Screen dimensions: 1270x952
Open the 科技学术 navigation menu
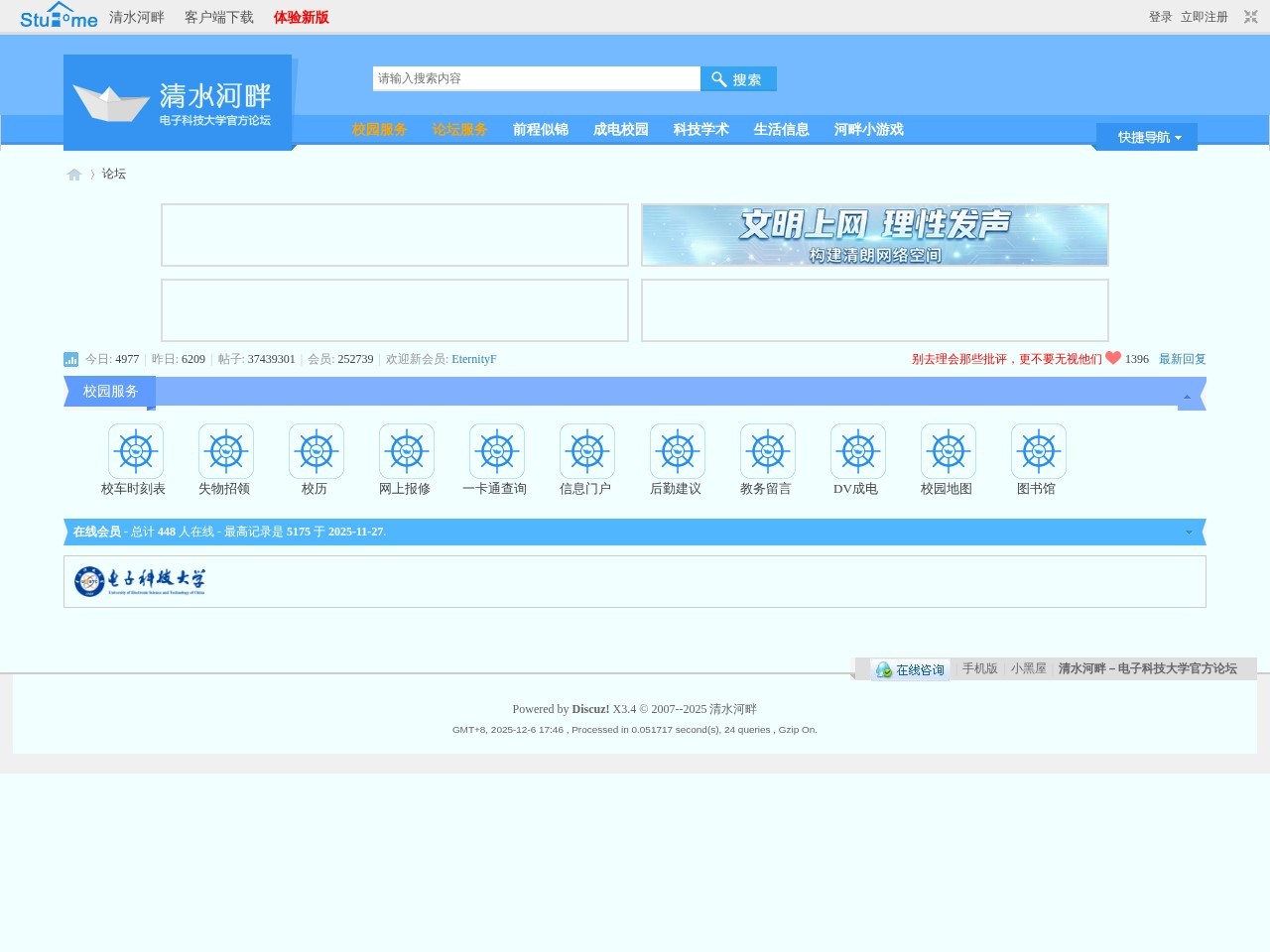[700, 130]
